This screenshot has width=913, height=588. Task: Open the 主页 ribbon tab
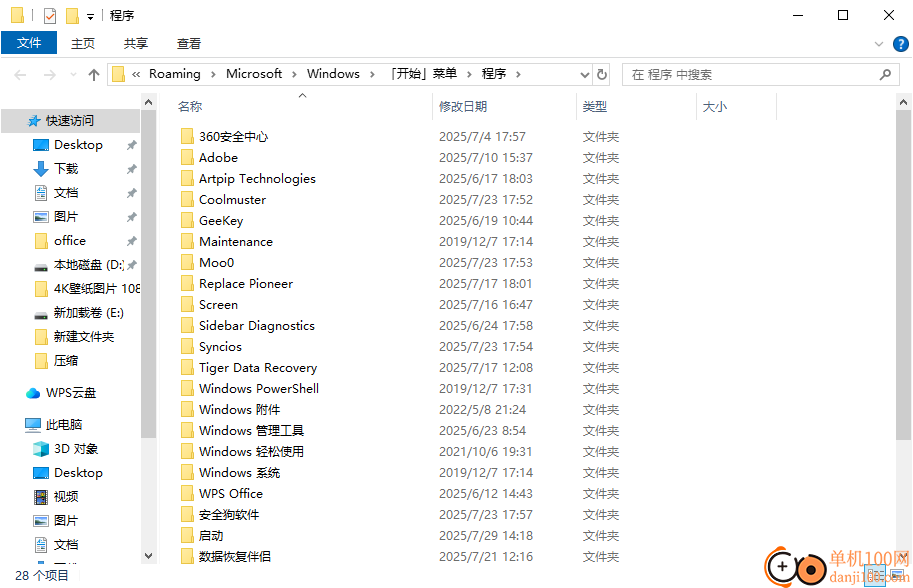click(x=83, y=43)
